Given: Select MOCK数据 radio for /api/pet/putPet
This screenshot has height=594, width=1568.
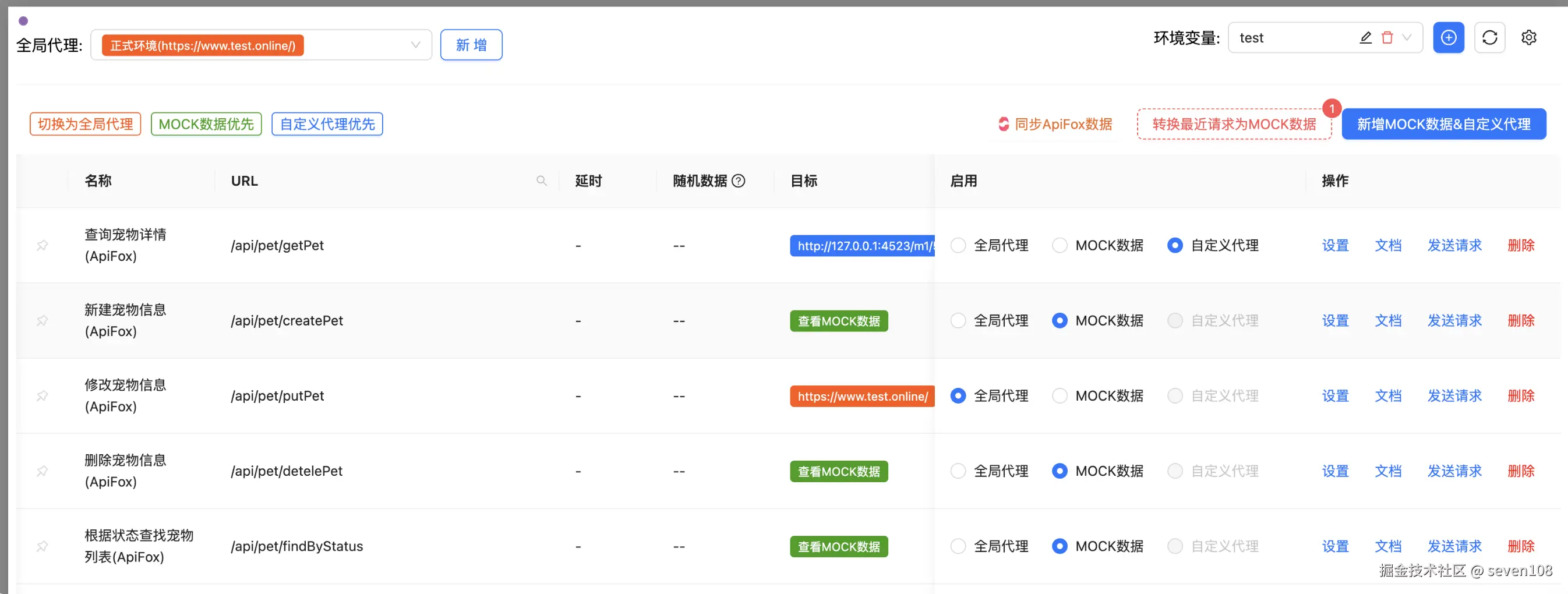Looking at the screenshot, I should pos(1060,395).
